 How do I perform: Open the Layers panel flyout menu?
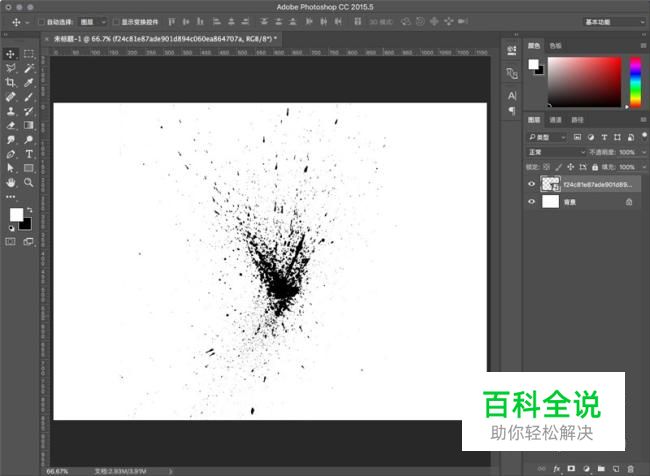pyautogui.click(x=643, y=120)
